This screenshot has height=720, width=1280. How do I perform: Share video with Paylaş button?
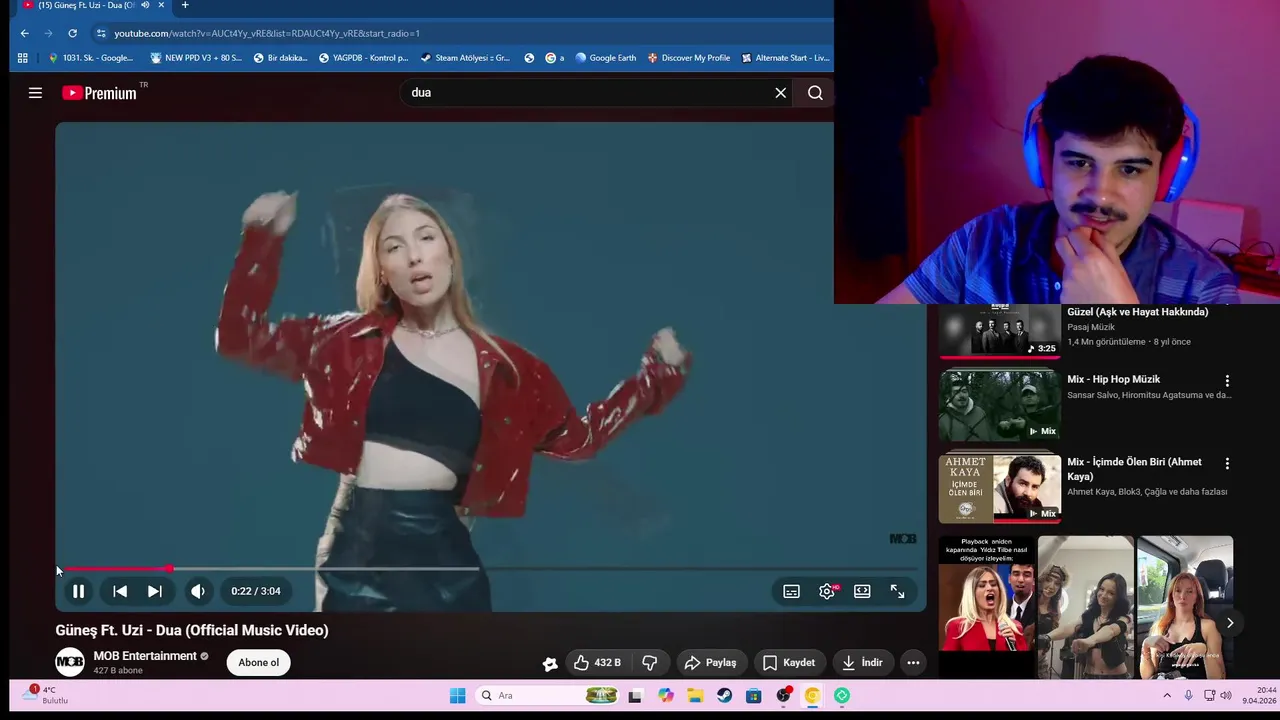pyautogui.click(x=710, y=662)
